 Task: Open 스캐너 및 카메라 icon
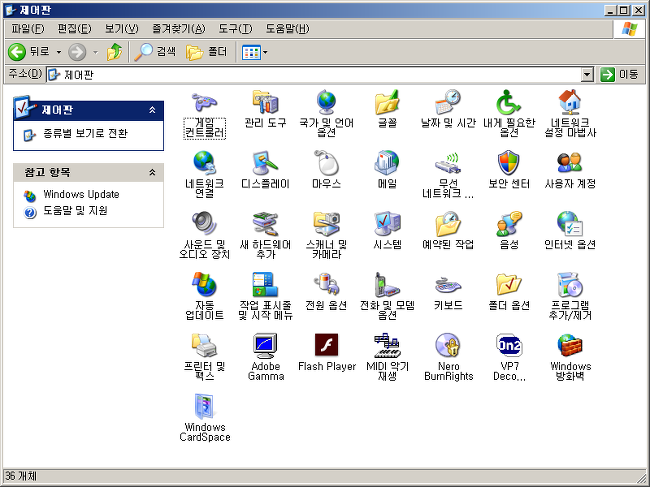[x=326, y=224]
